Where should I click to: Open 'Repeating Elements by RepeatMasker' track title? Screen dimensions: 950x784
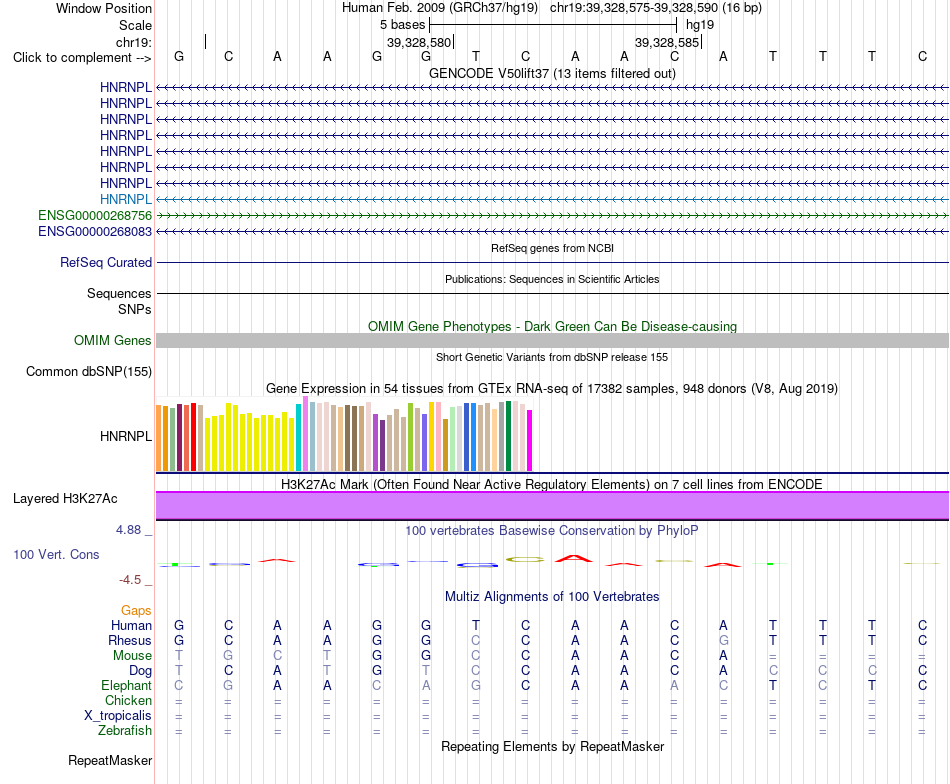tap(552, 746)
